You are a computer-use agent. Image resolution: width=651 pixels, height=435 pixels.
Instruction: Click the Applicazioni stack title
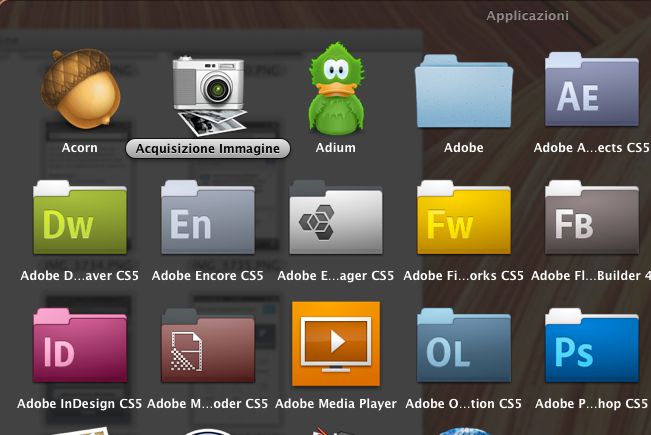pyautogui.click(x=528, y=16)
